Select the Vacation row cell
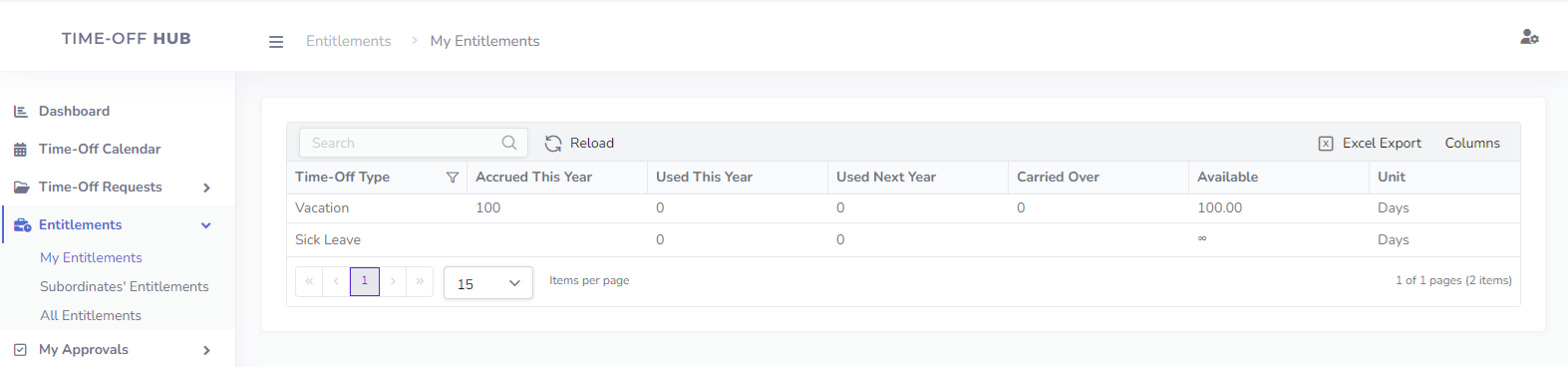Image resolution: width=1568 pixels, height=367 pixels. (377, 208)
